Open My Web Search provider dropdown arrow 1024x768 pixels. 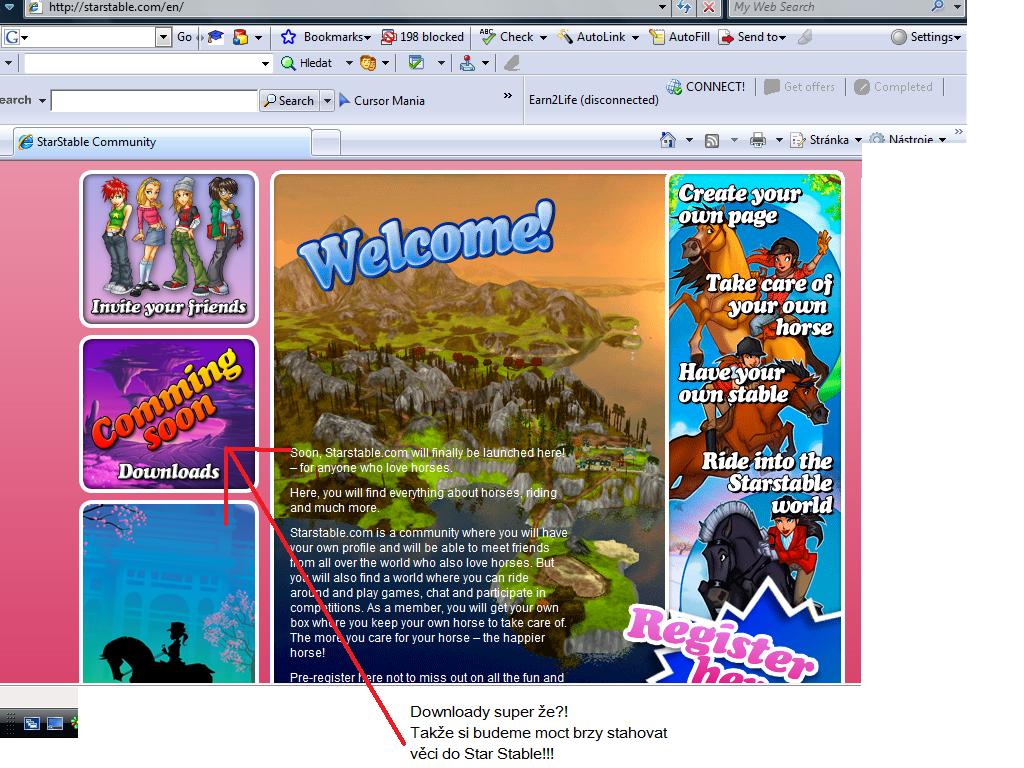pos(957,7)
